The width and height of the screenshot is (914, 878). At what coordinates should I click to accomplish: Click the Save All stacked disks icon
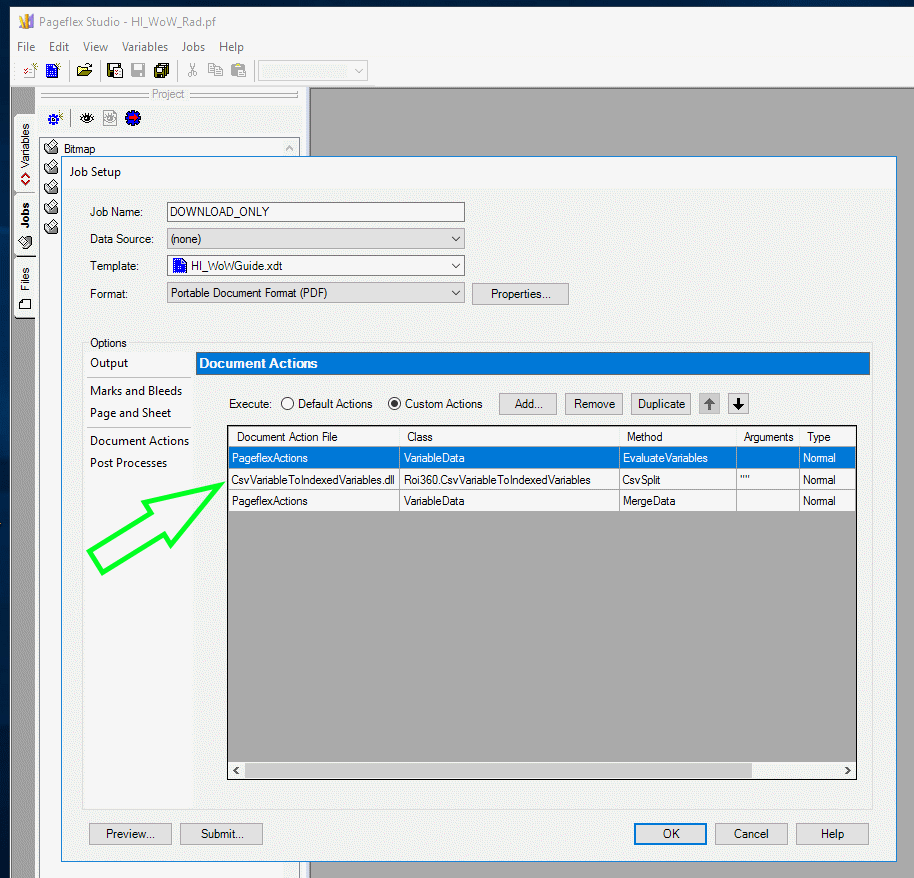point(161,71)
